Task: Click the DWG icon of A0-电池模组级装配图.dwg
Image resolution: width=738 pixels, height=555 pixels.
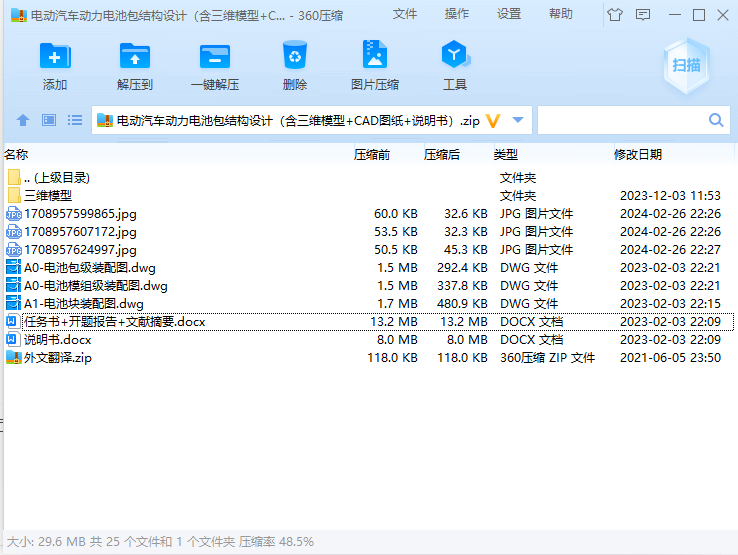Action: point(13,285)
